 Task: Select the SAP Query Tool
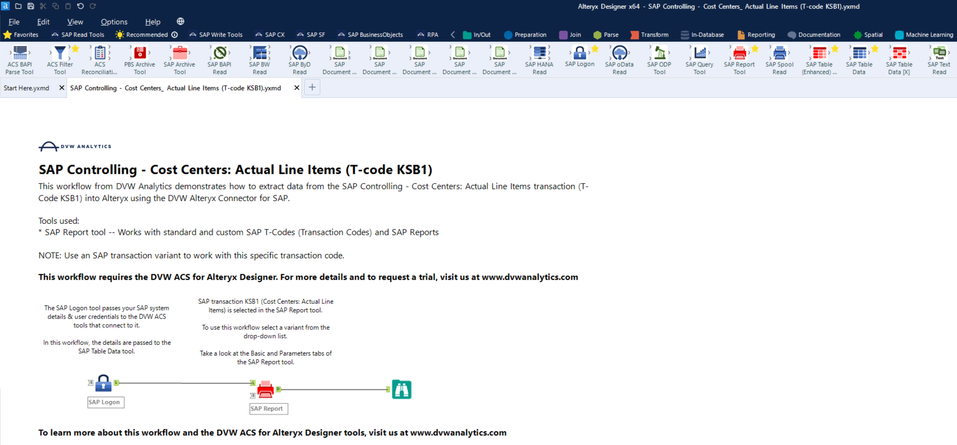click(699, 59)
